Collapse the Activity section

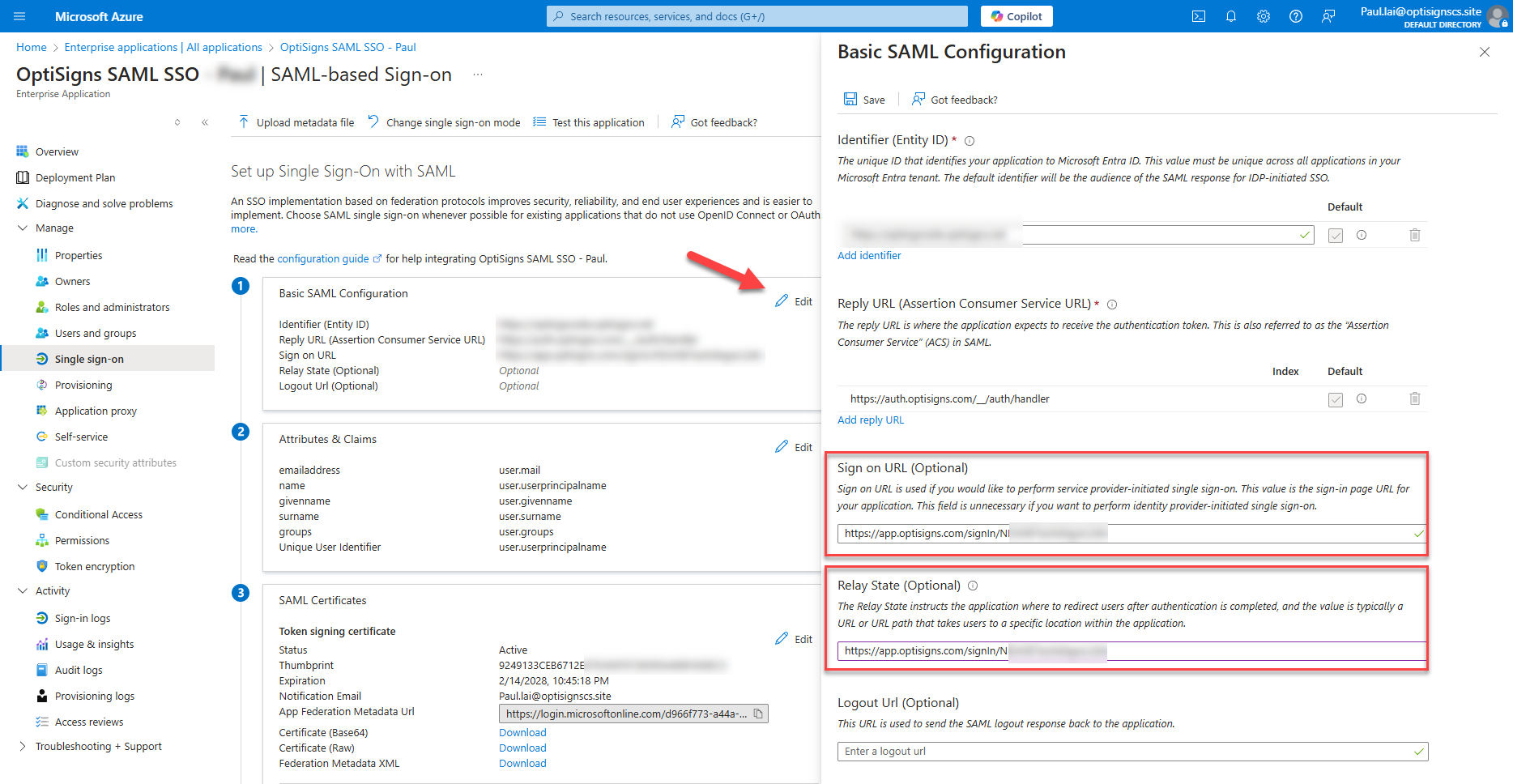pos(23,590)
